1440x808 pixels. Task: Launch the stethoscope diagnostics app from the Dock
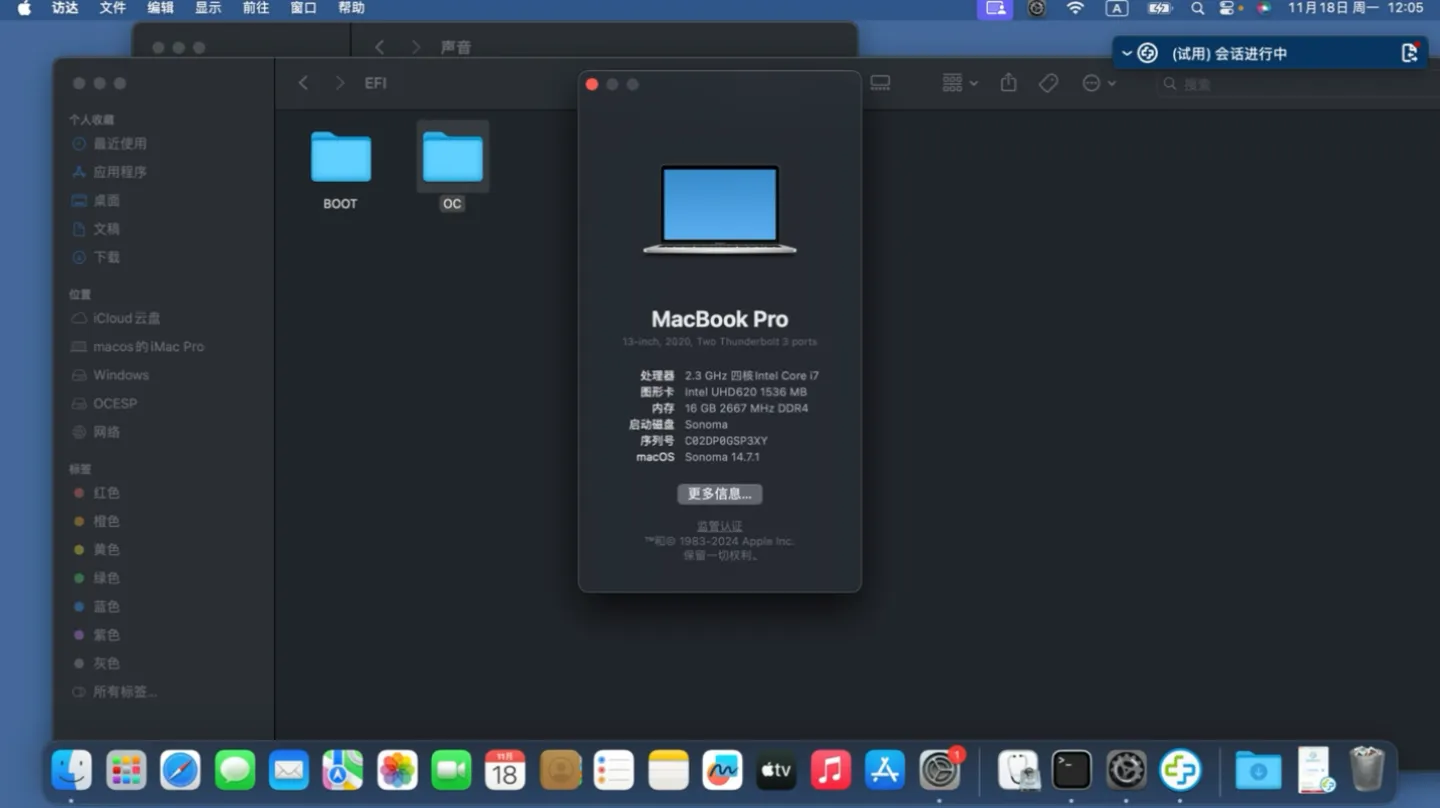(x=1017, y=770)
